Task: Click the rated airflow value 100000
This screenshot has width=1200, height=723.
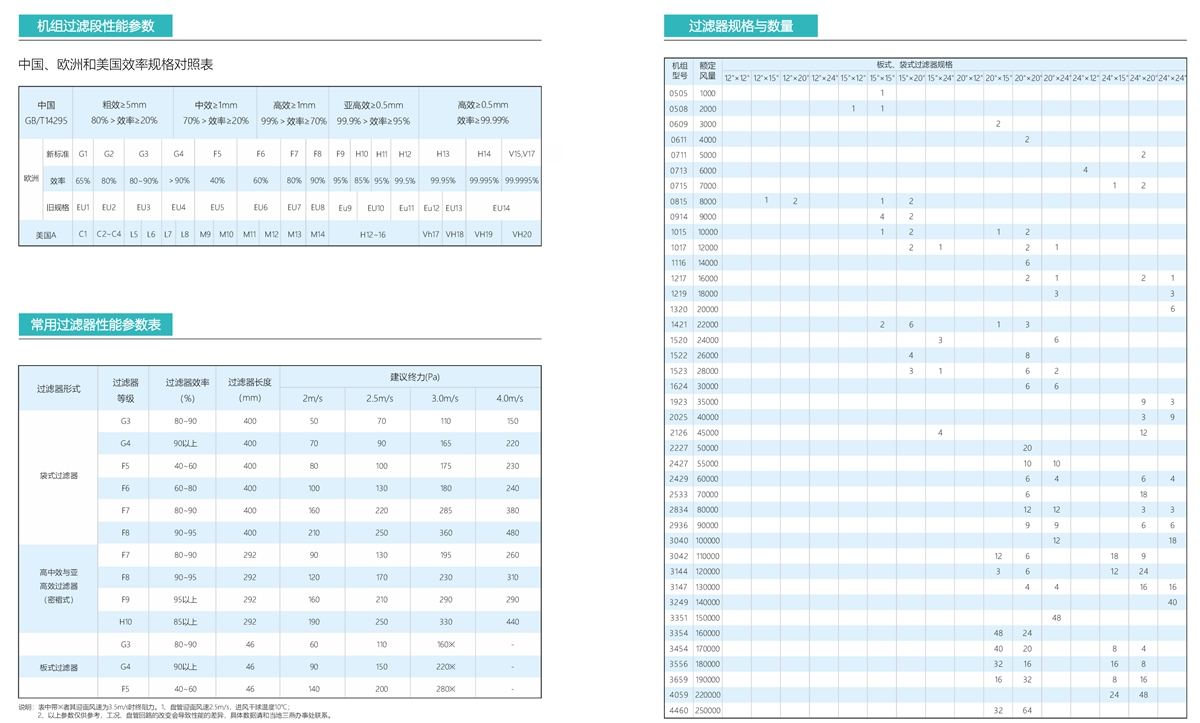Action: coord(708,540)
